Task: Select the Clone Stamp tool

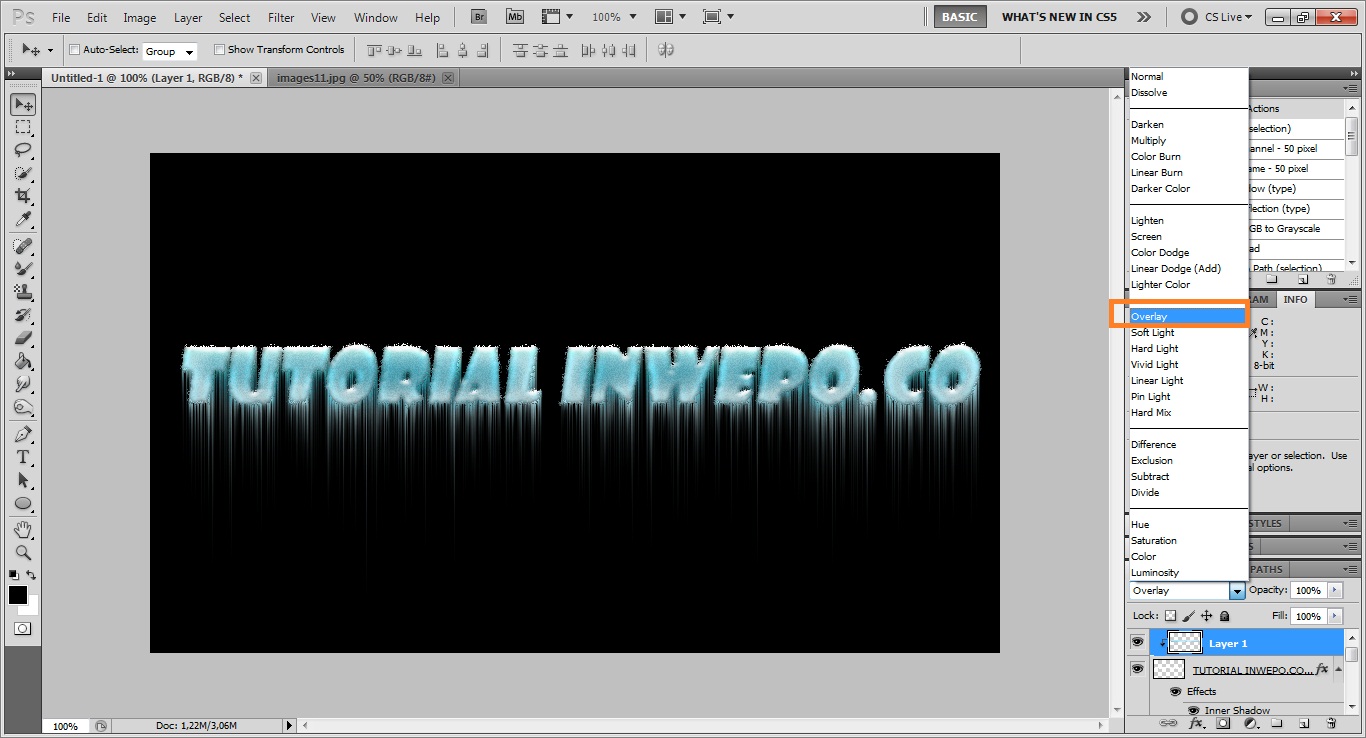Action: pos(23,292)
